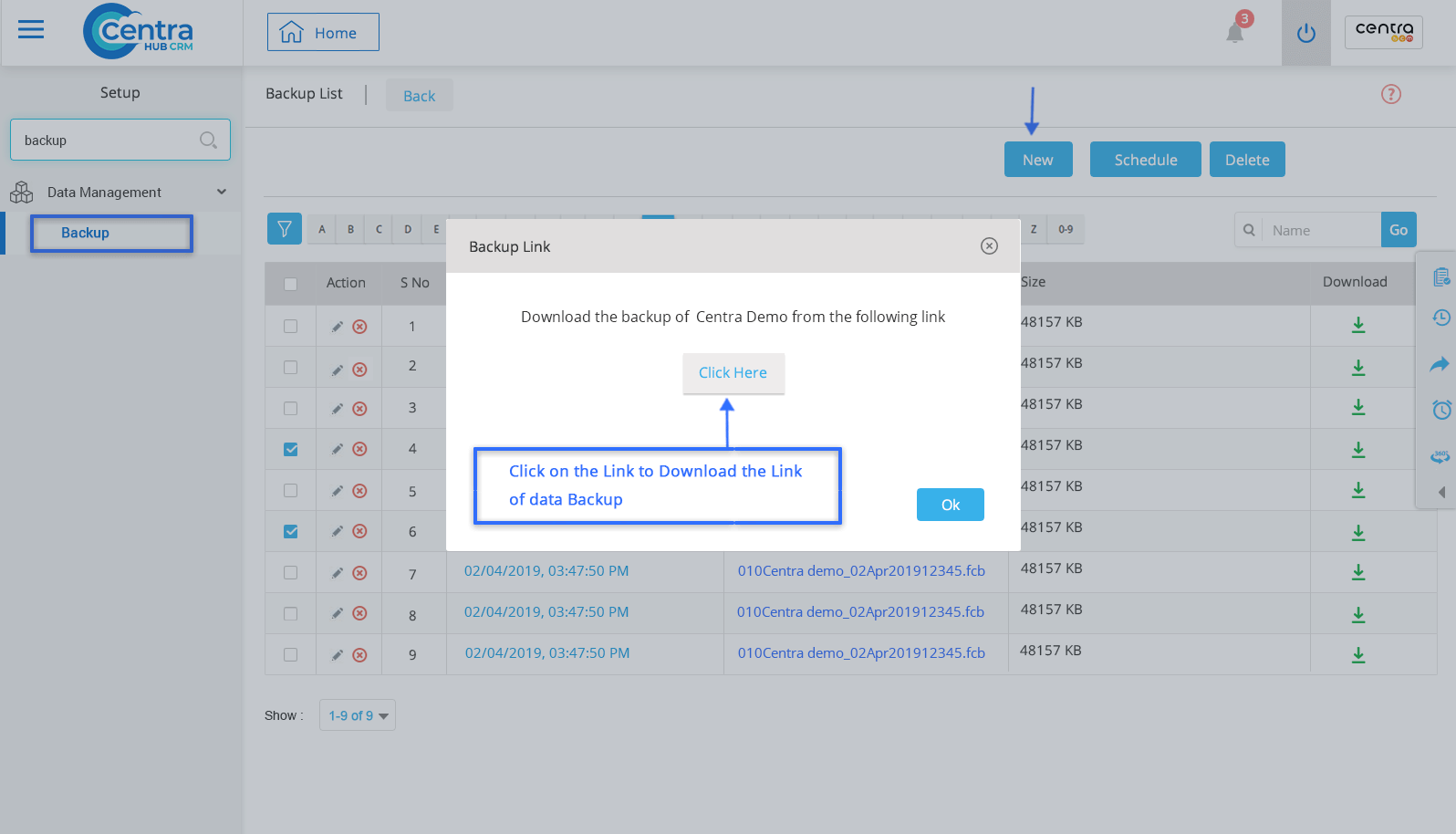
Task: Focus the Setup search box containing backup
Action: pyautogui.click(x=120, y=140)
